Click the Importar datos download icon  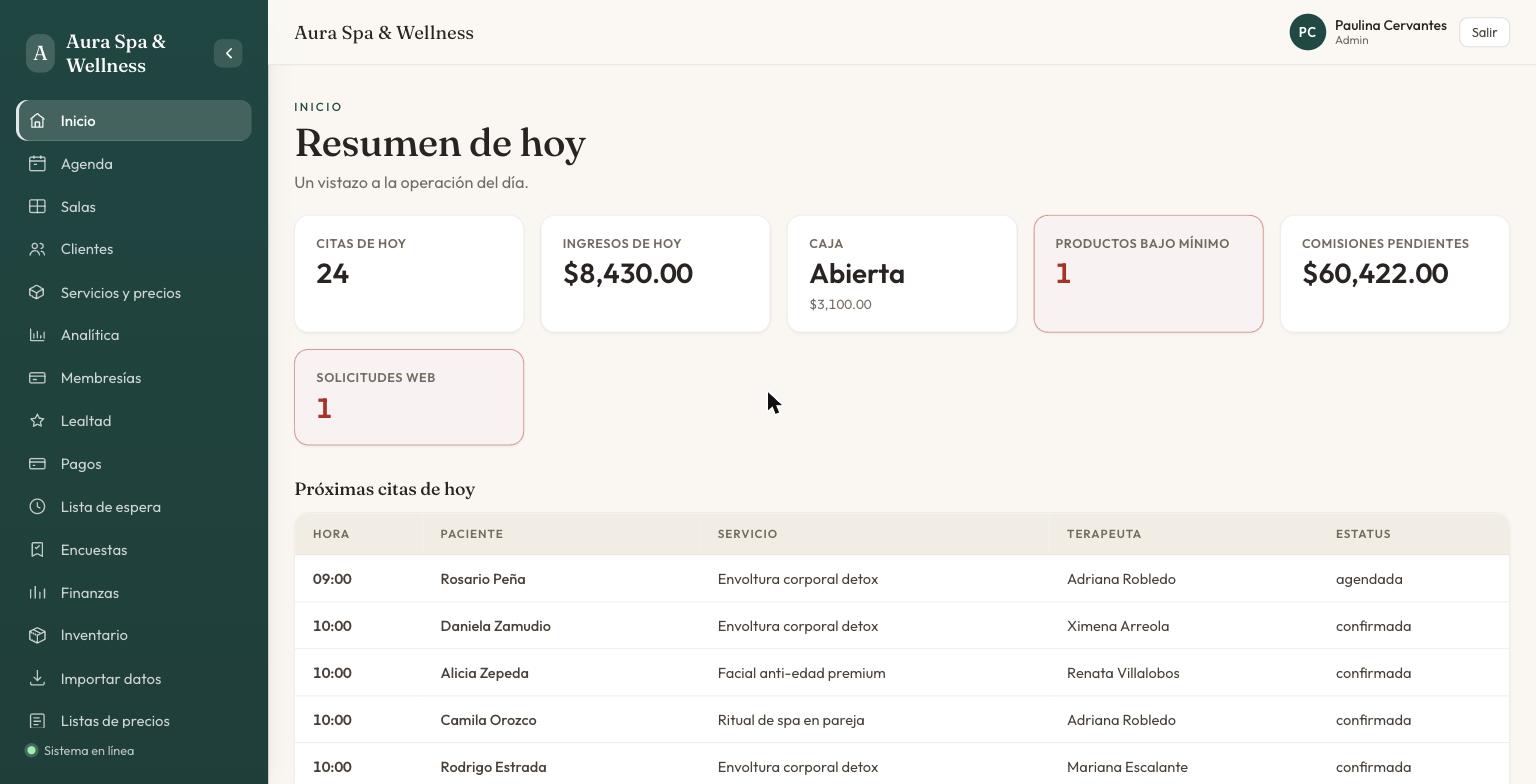[37, 679]
